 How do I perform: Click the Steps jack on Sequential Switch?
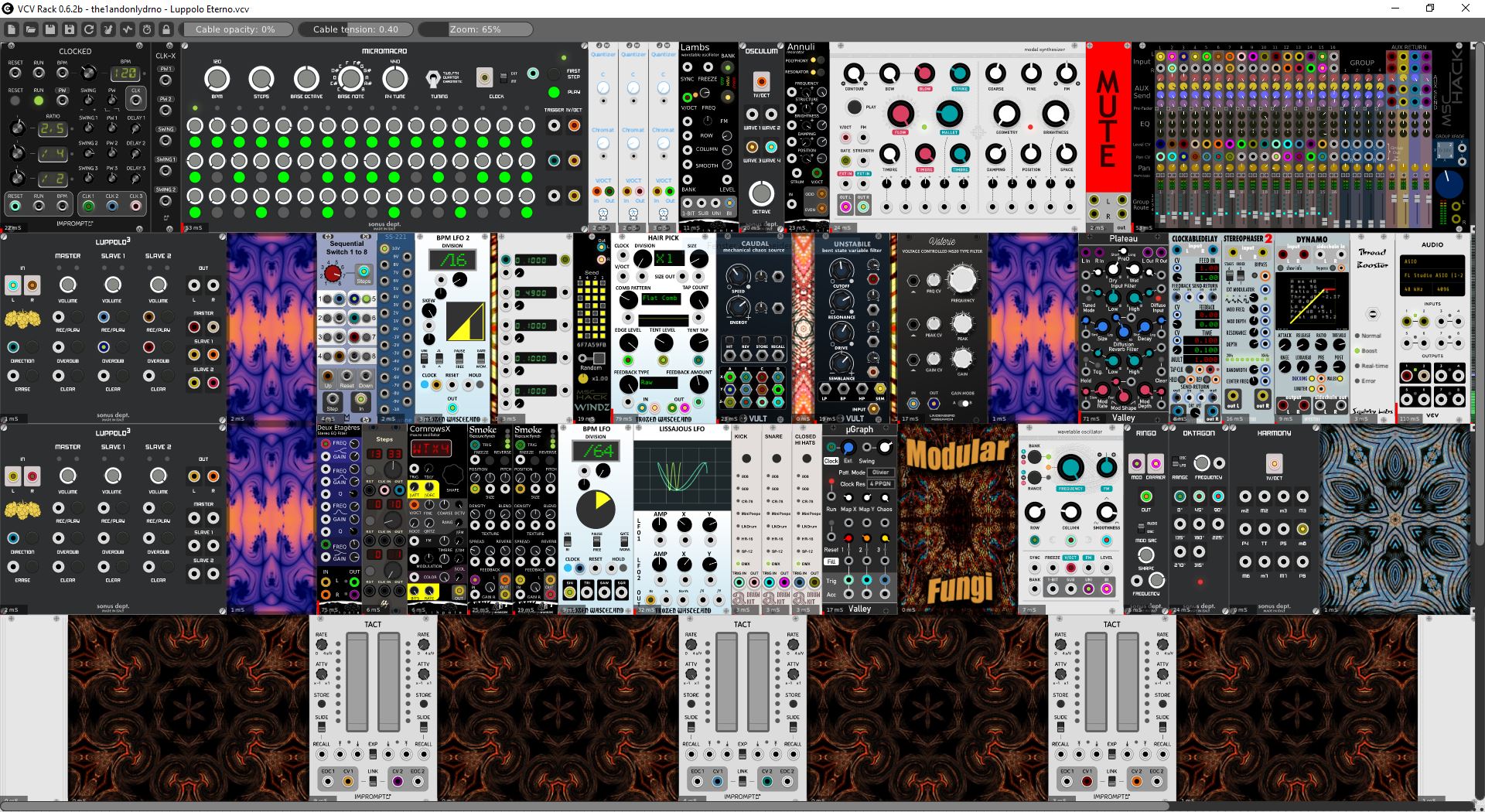click(x=364, y=272)
